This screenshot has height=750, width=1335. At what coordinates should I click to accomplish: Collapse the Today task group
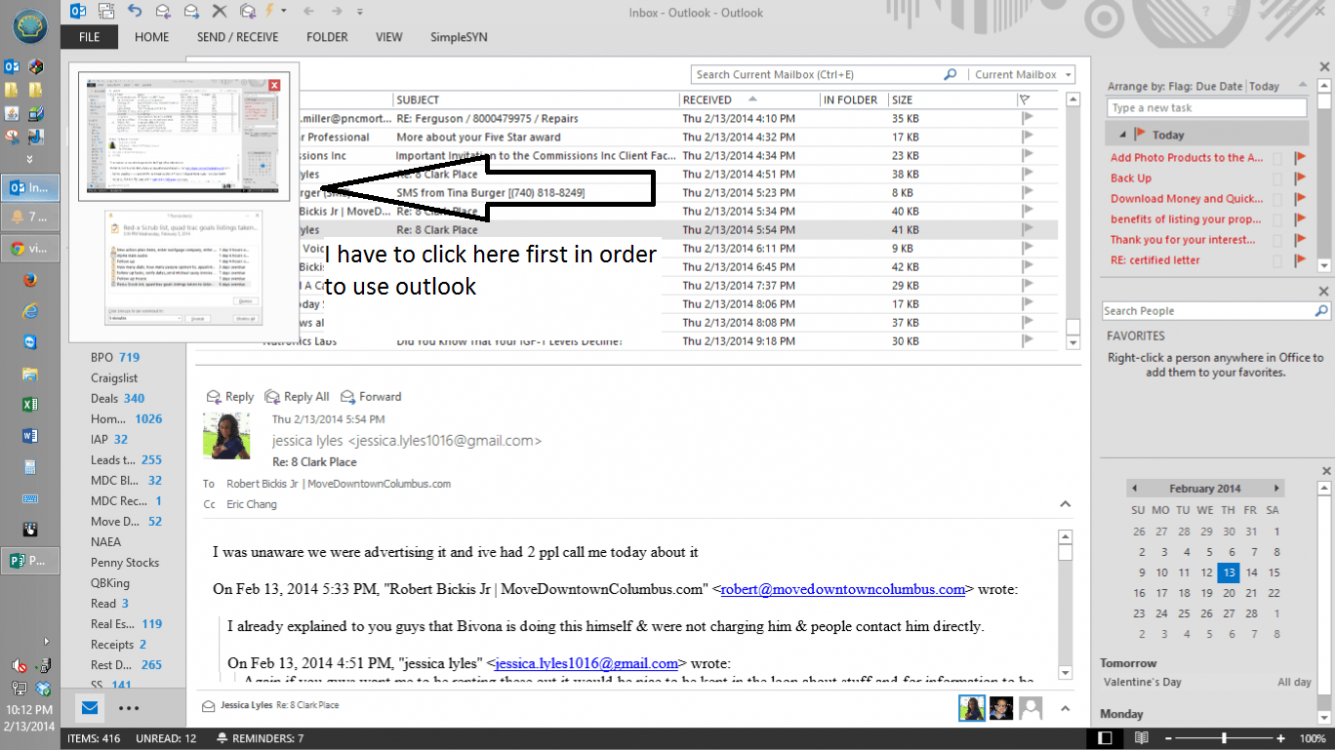[1123, 135]
